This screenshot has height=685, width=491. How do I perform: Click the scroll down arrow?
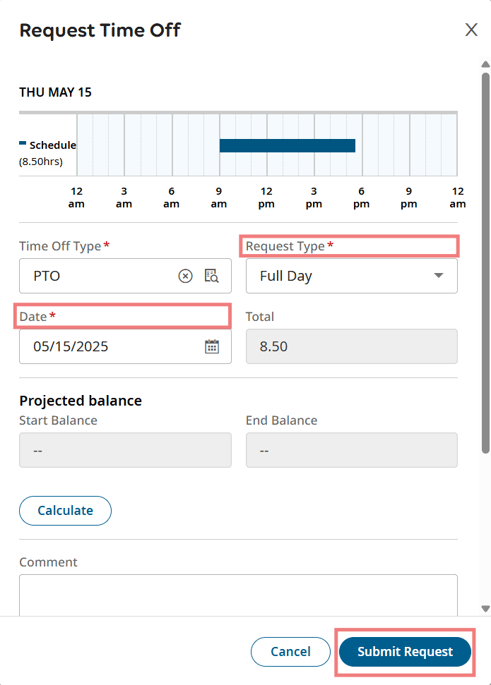point(485,609)
